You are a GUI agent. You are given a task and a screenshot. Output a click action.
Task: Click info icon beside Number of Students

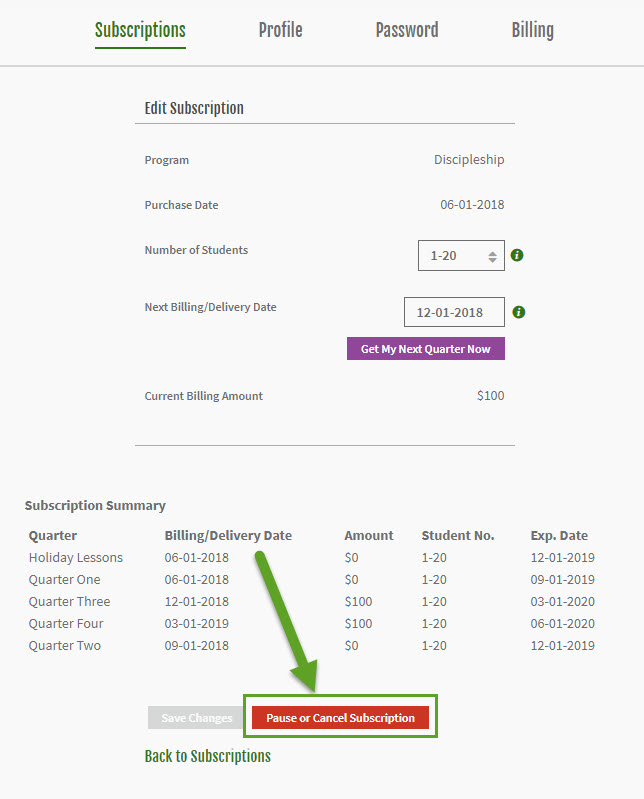[x=517, y=255]
